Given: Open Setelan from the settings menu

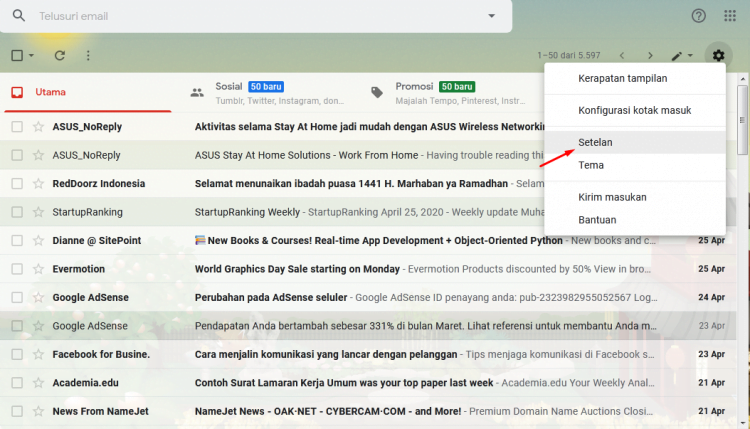Looking at the screenshot, I should [635, 143].
